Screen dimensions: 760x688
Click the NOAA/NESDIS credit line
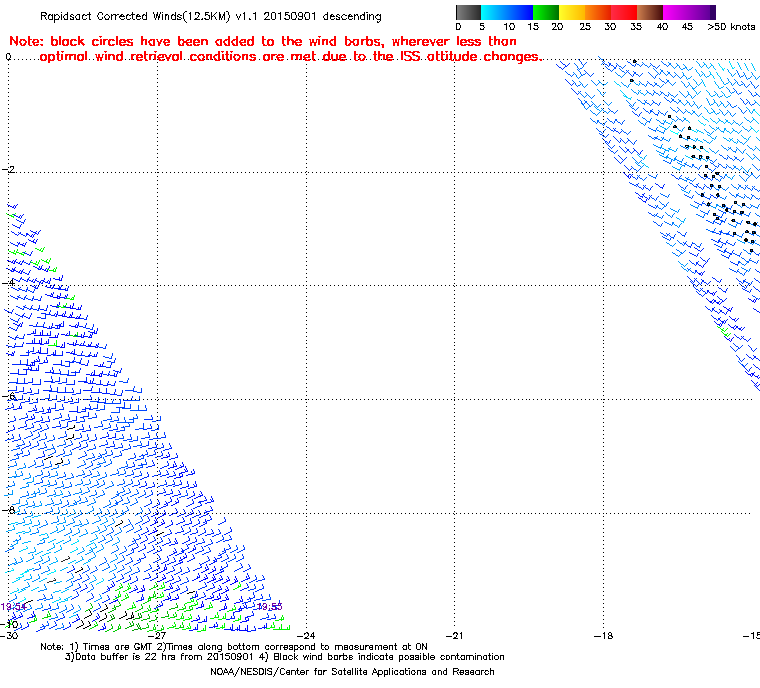[352, 672]
